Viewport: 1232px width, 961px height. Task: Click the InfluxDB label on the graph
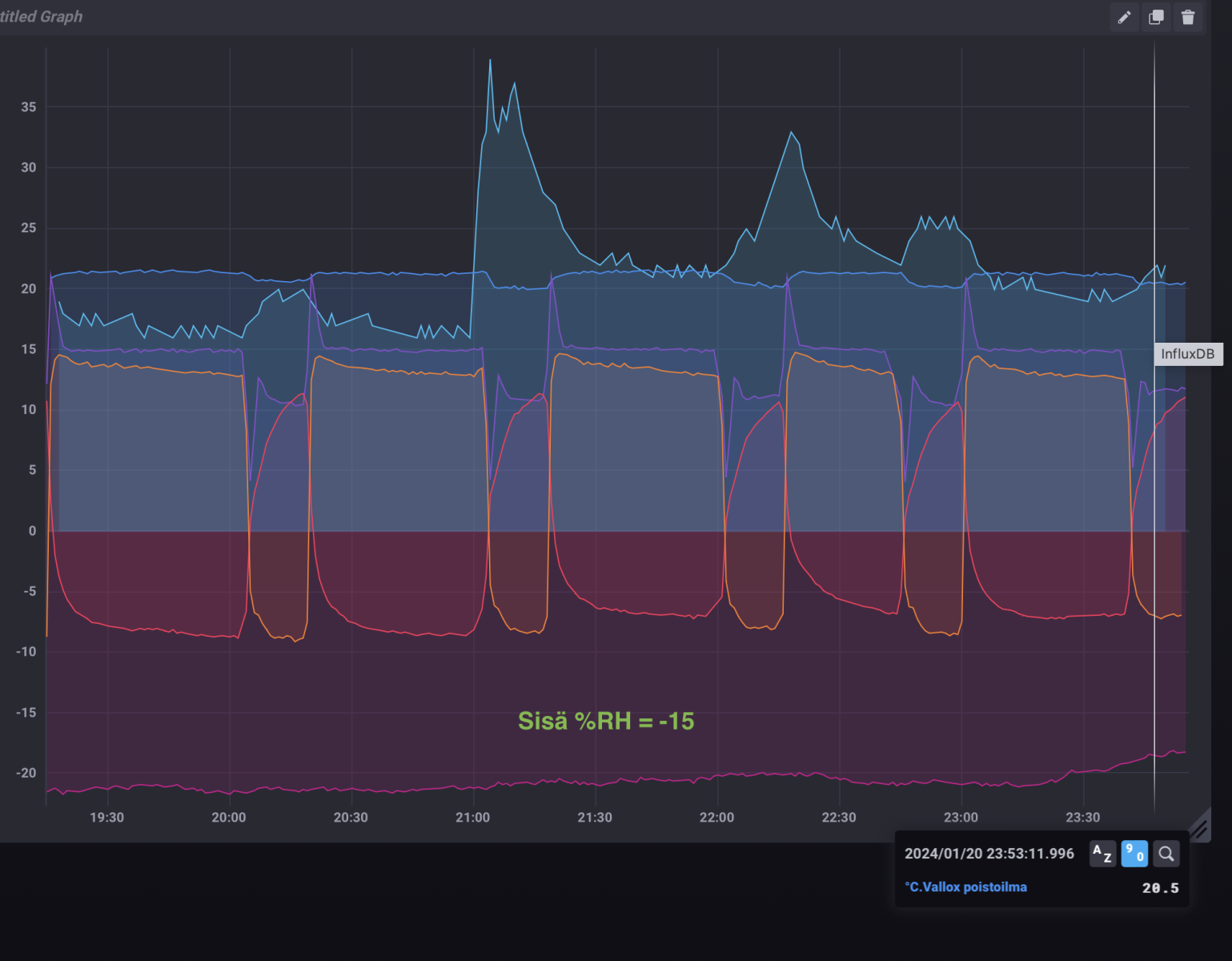[x=1187, y=354]
